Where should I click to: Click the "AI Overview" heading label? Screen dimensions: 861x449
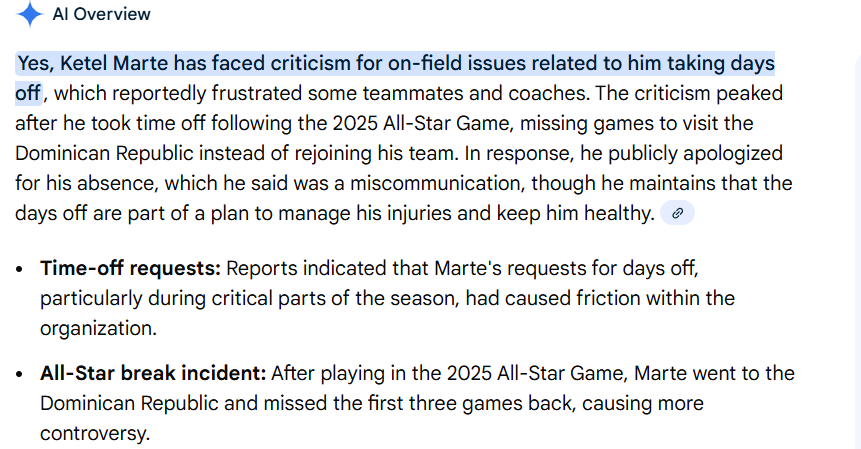[x=101, y=14]
